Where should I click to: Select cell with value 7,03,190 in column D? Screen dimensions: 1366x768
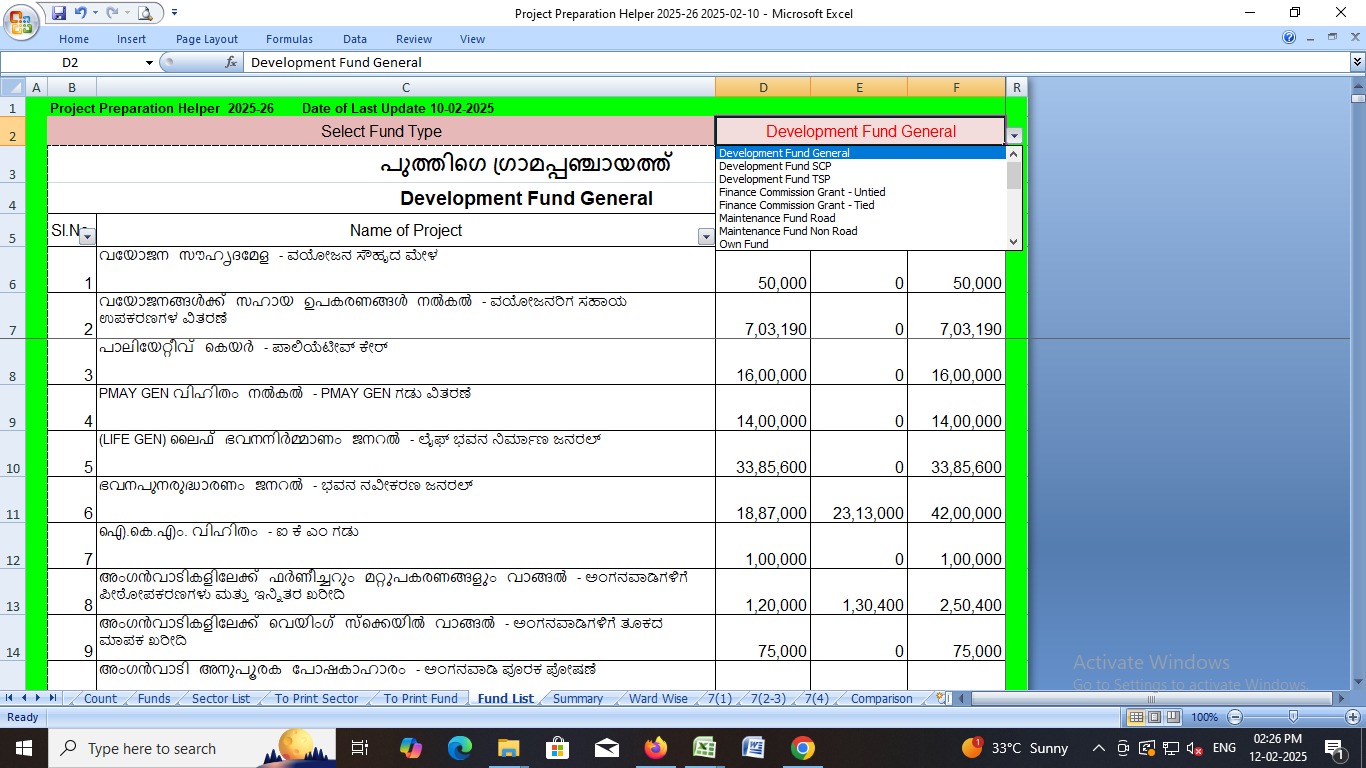coord(763,316)
